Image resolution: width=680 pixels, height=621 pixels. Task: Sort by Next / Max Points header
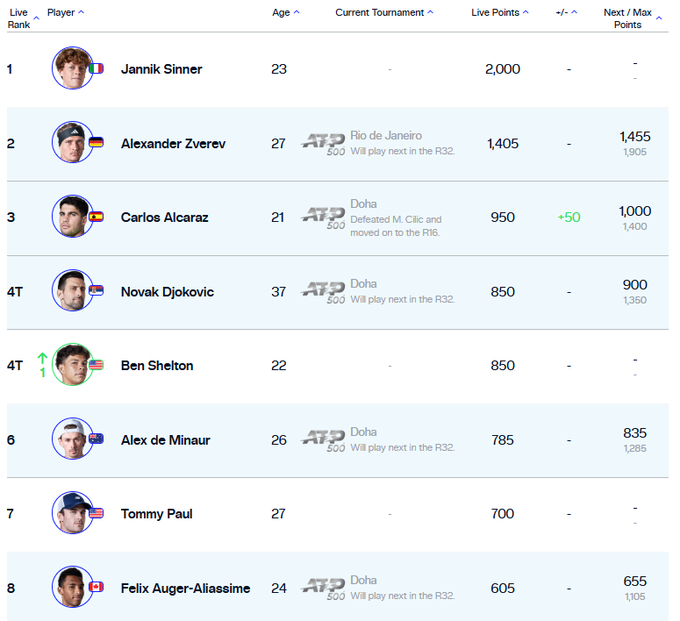click(632, 18)
